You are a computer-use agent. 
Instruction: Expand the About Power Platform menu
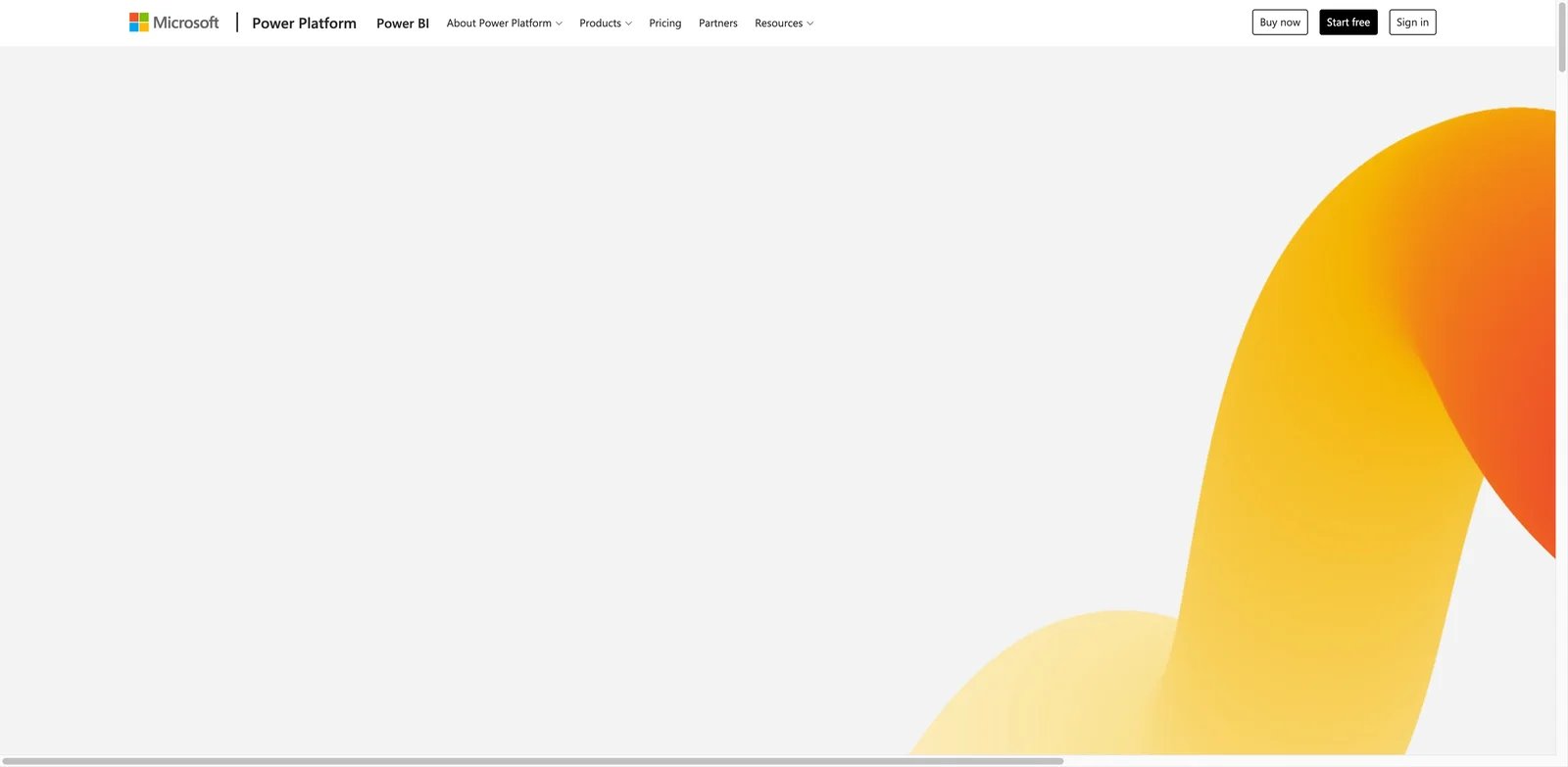pos(505,23)
